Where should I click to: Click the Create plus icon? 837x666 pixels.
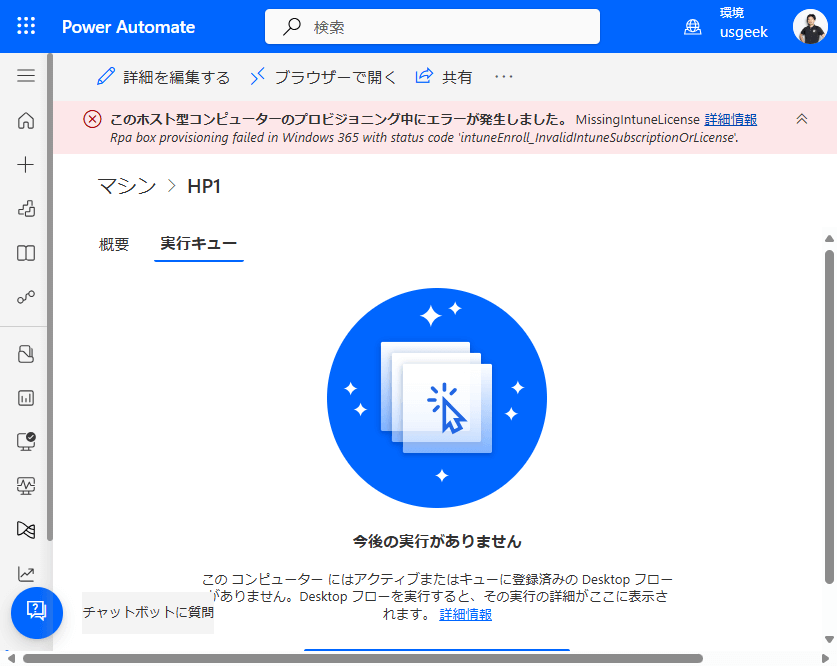[x=26, y=164]
